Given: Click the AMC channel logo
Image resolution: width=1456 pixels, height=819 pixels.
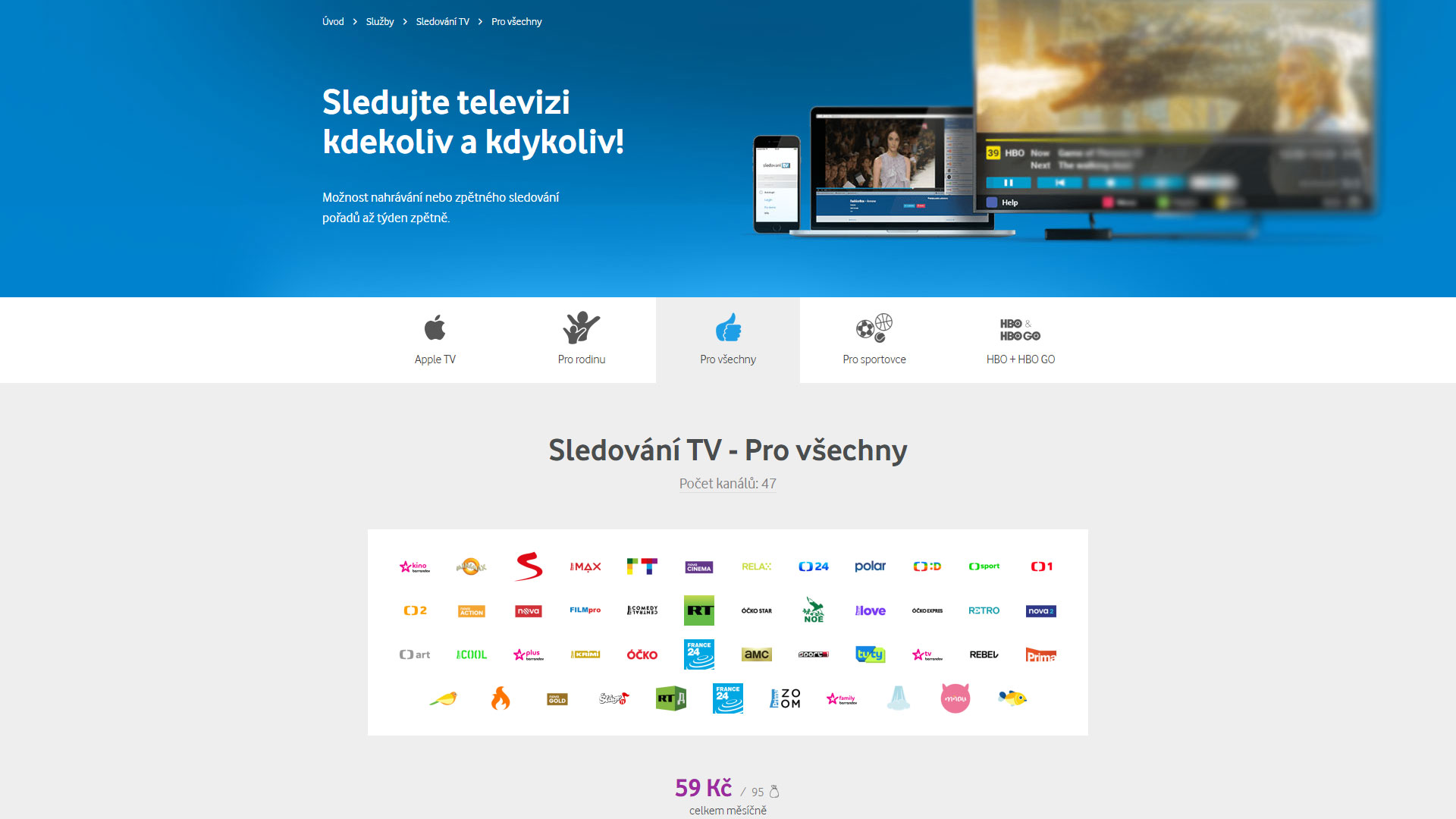Looking at the screenshot, I should pos(757,654).
